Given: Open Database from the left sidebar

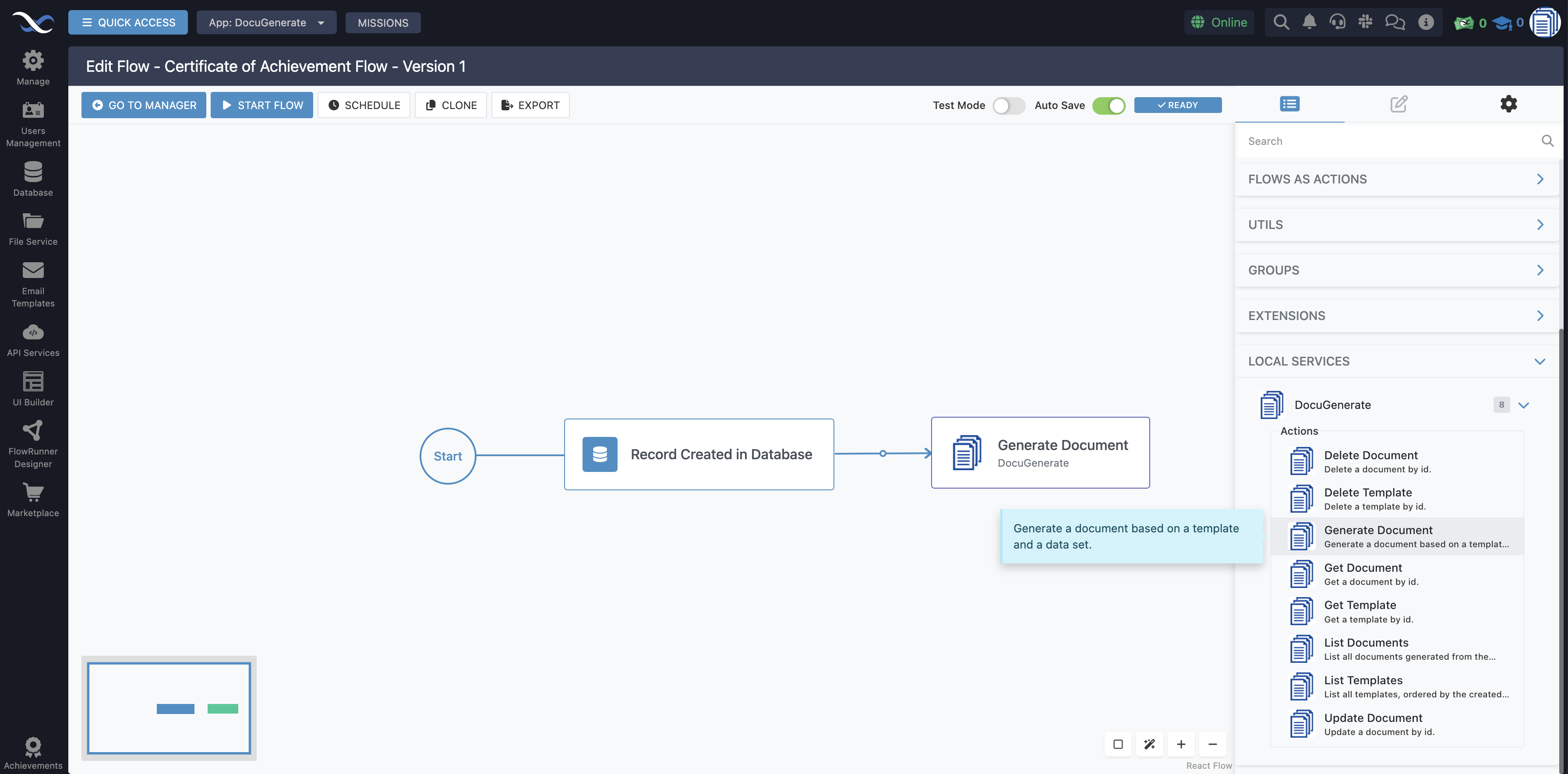Looking at the screenshot, I should [33, 178].
